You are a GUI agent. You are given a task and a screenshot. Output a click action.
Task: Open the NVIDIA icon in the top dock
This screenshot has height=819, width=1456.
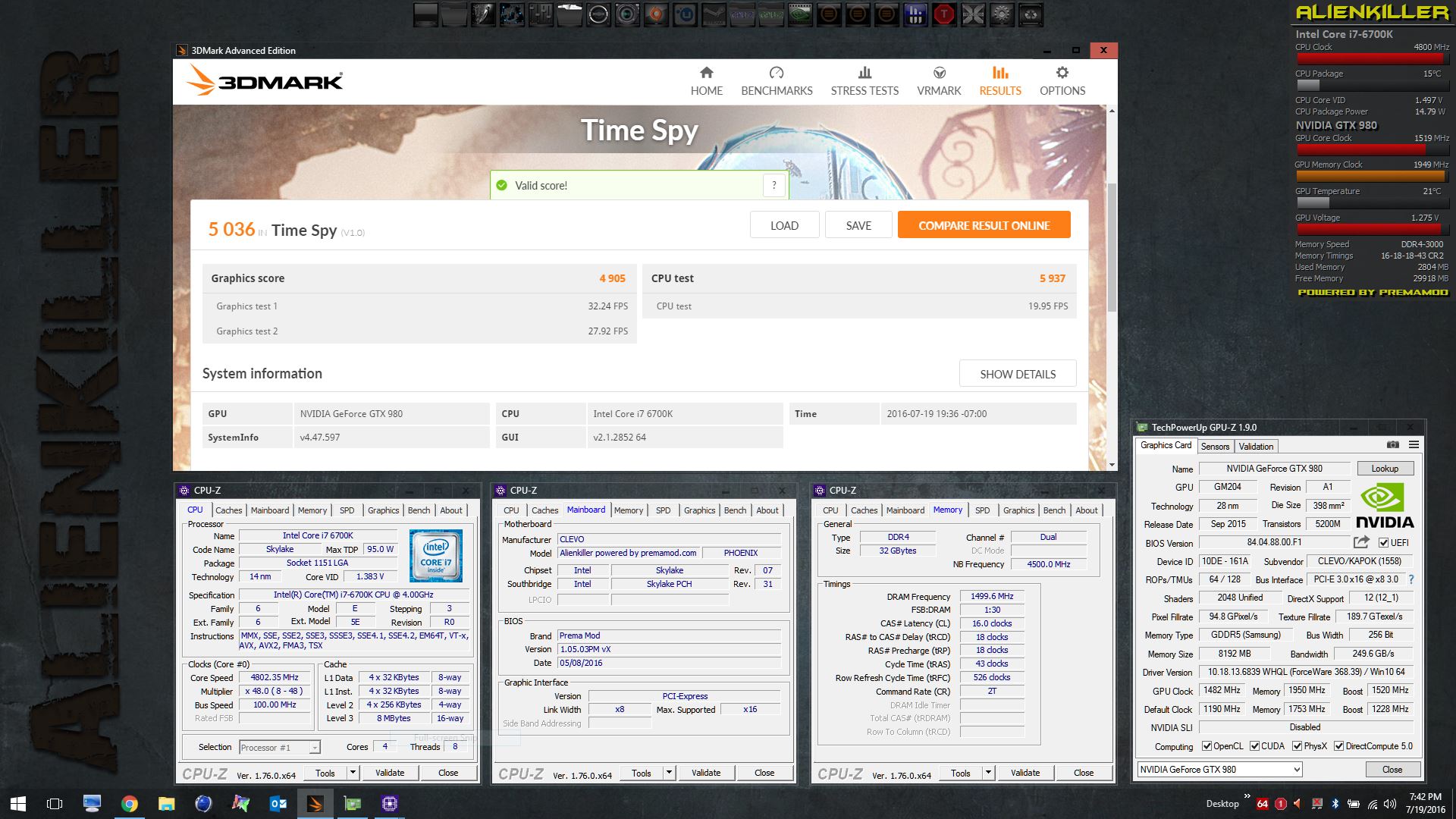pos(800,14)
